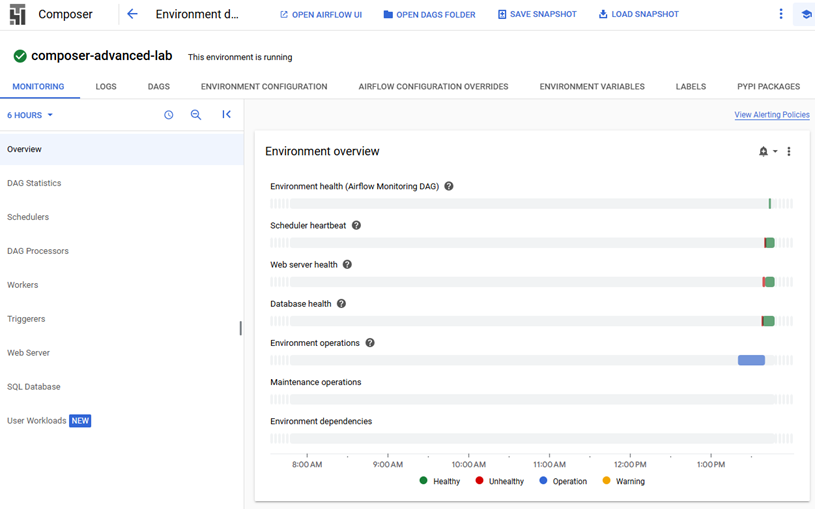Open the Environment Variables tab
Viewport: 815px width, 509px height.
click(x=592, y=86)
